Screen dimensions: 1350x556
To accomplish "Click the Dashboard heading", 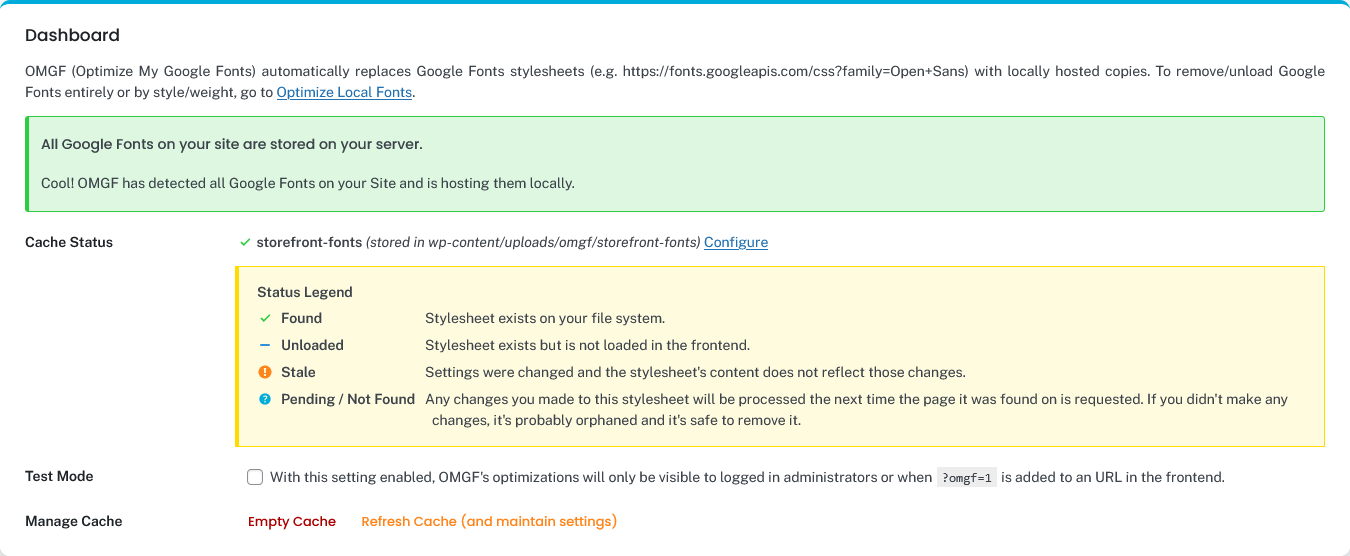I will [72, 35].
